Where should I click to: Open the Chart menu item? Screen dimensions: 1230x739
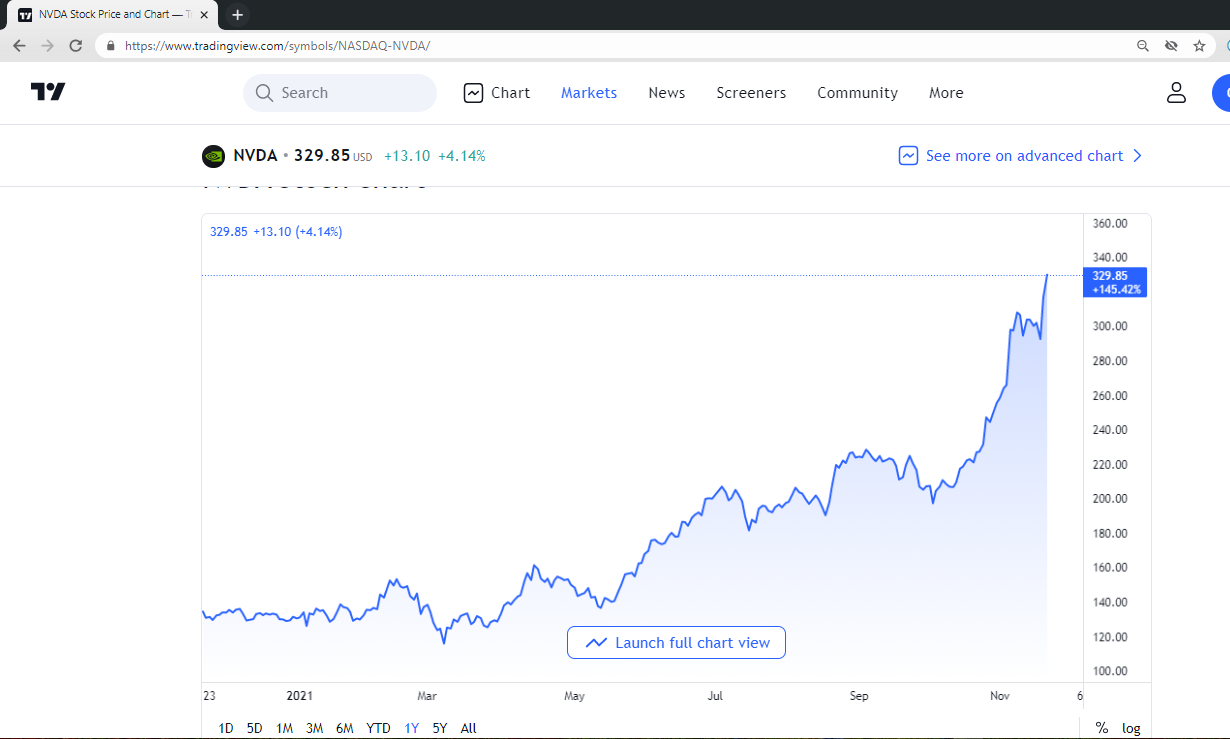(x=497, y=93)
